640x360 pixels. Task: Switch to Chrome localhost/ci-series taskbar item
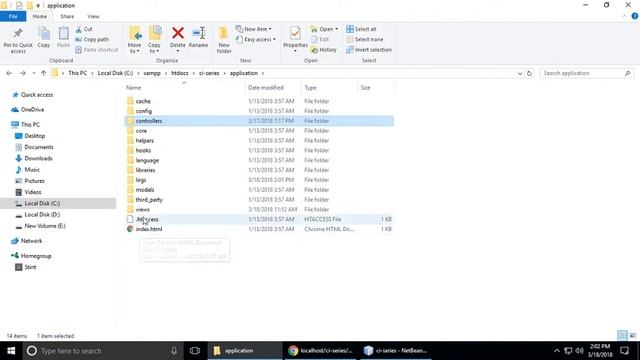(x=321, y=351)
